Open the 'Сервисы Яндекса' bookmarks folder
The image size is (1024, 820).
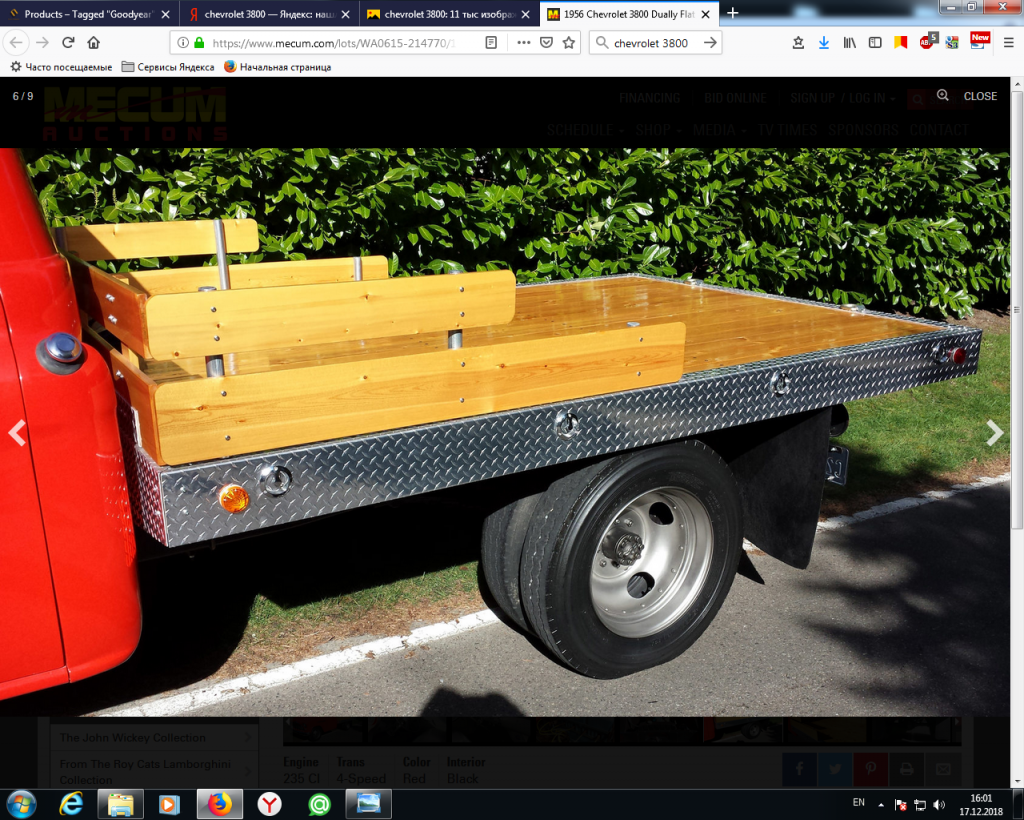pyautogui.click(x=168, y=67)
